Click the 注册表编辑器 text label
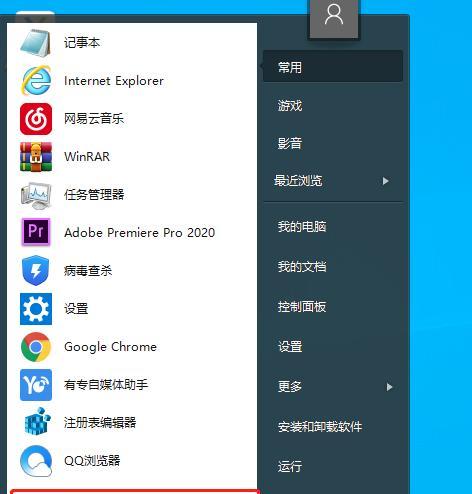Viewport: 472px width, 494px height. (100, 423)
